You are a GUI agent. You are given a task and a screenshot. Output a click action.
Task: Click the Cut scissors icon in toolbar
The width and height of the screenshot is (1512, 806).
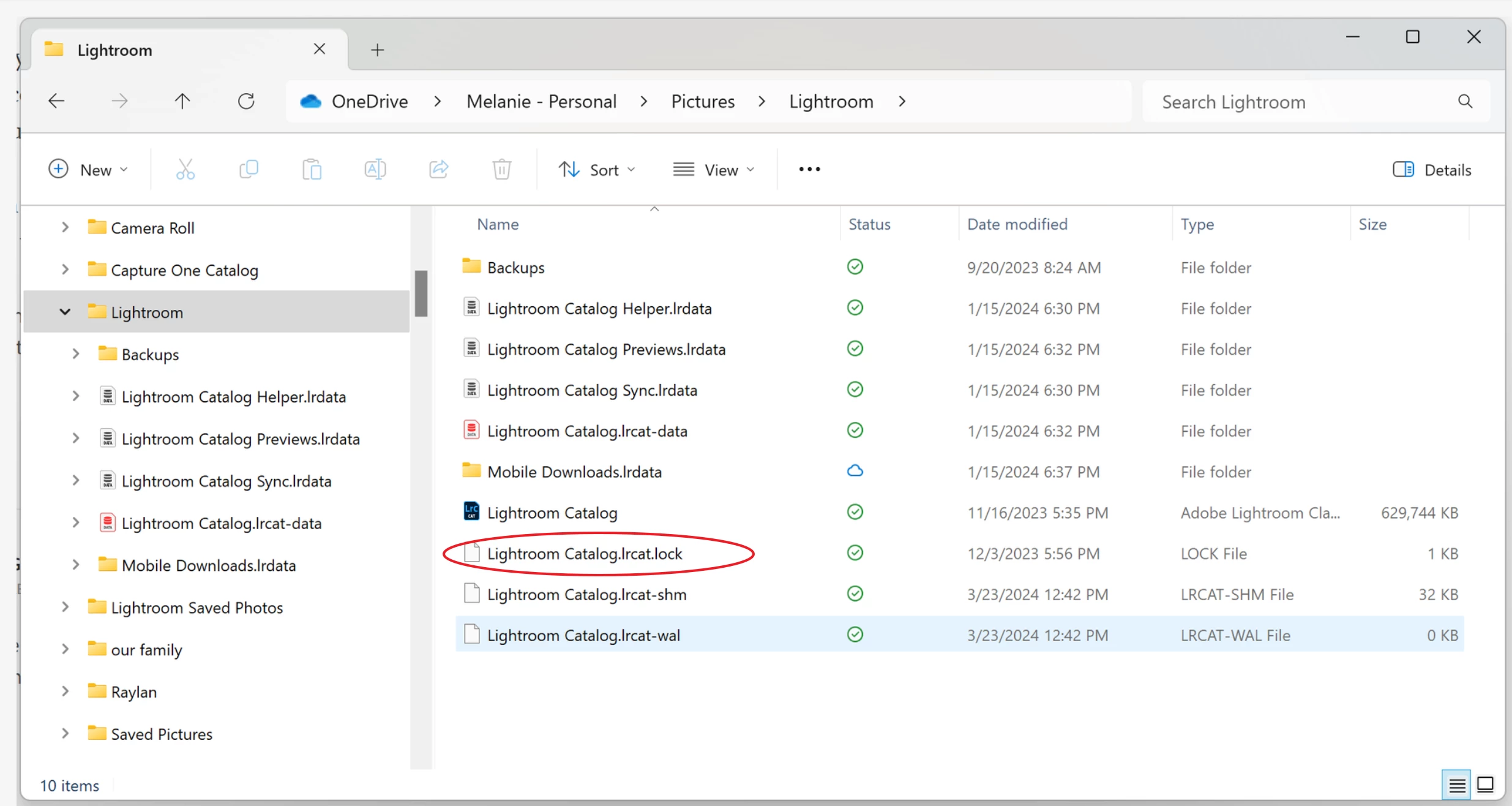(x=185, y=169)
